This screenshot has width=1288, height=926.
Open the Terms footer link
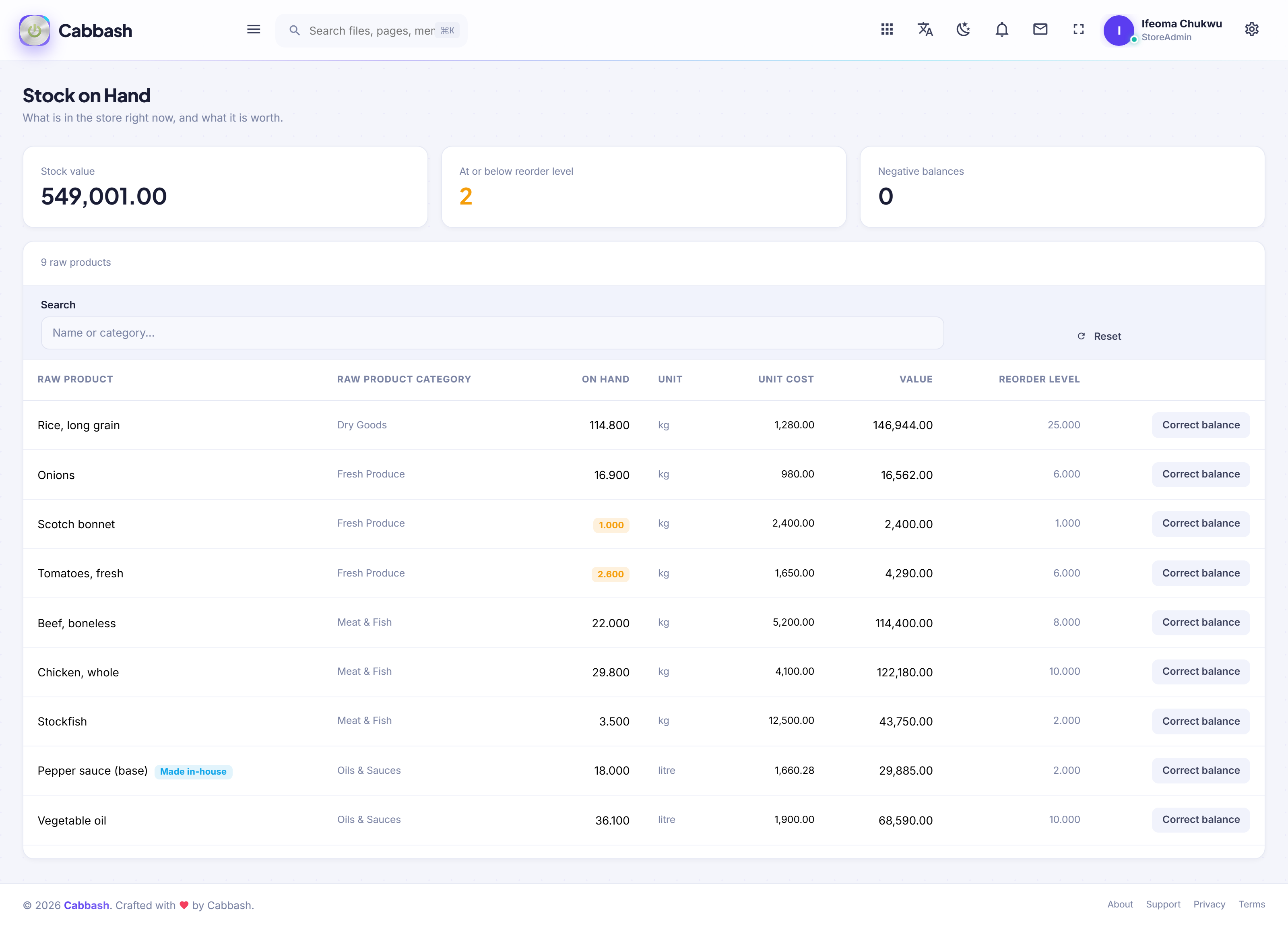click(x=1251, y=904)
